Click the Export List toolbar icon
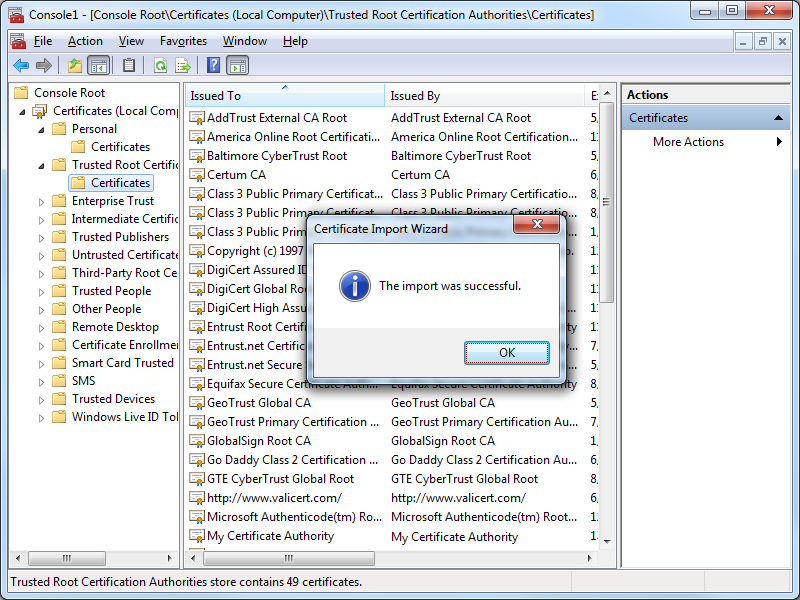800x600 pixels. pyautogui.click(x=183, y=66)
